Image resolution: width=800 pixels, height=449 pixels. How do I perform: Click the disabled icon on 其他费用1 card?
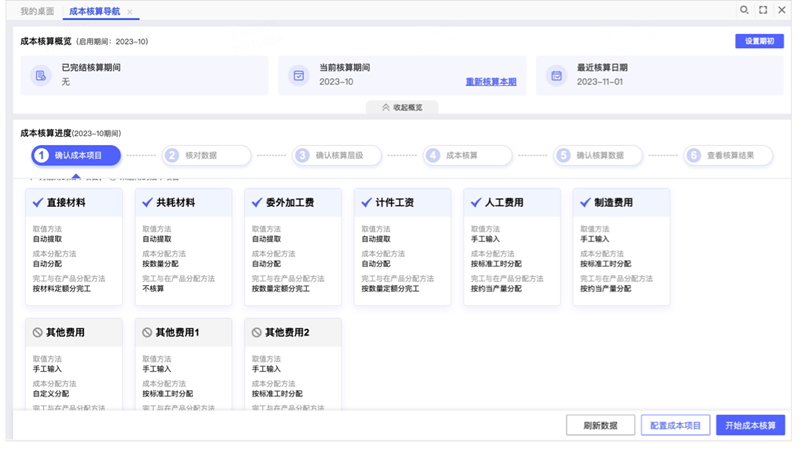[x=147, y=332]
